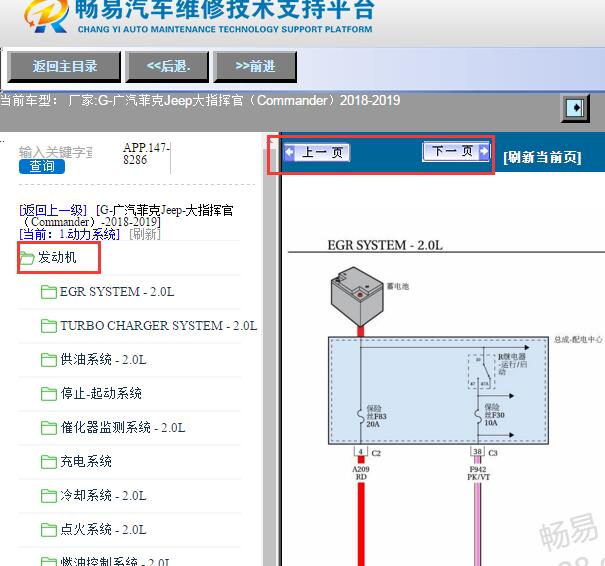Go forward with the >>前进 button
Image resolution: width=605 pixels, height=566 pixels.
point(255,67)
